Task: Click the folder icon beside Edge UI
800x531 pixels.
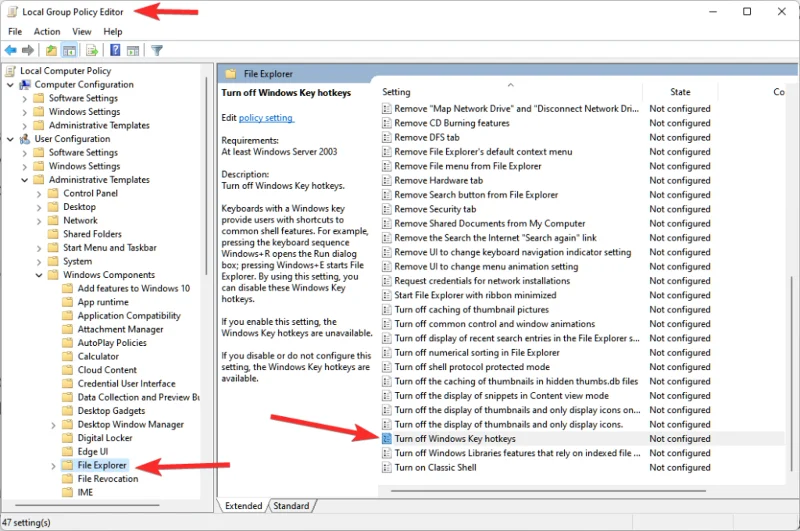Action: tap(67, 451)
